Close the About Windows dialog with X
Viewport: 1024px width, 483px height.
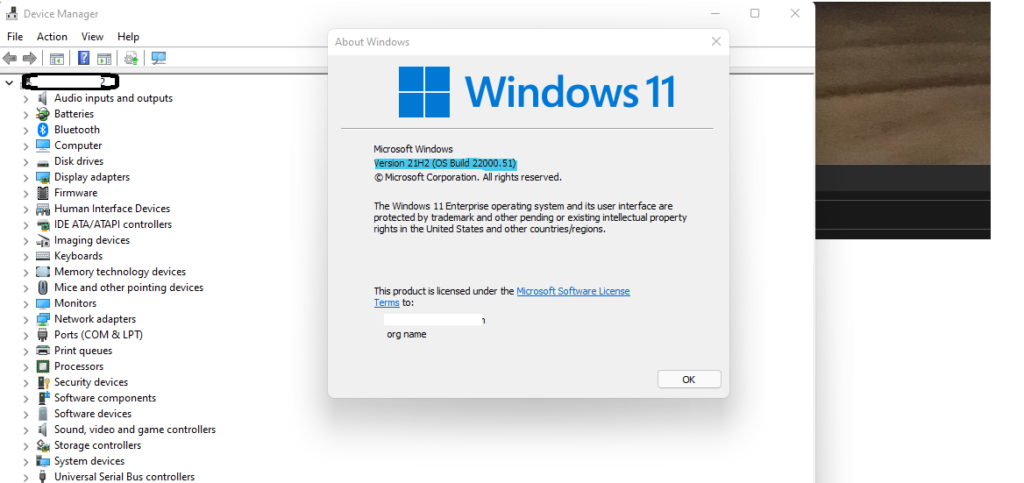(716, 41)
